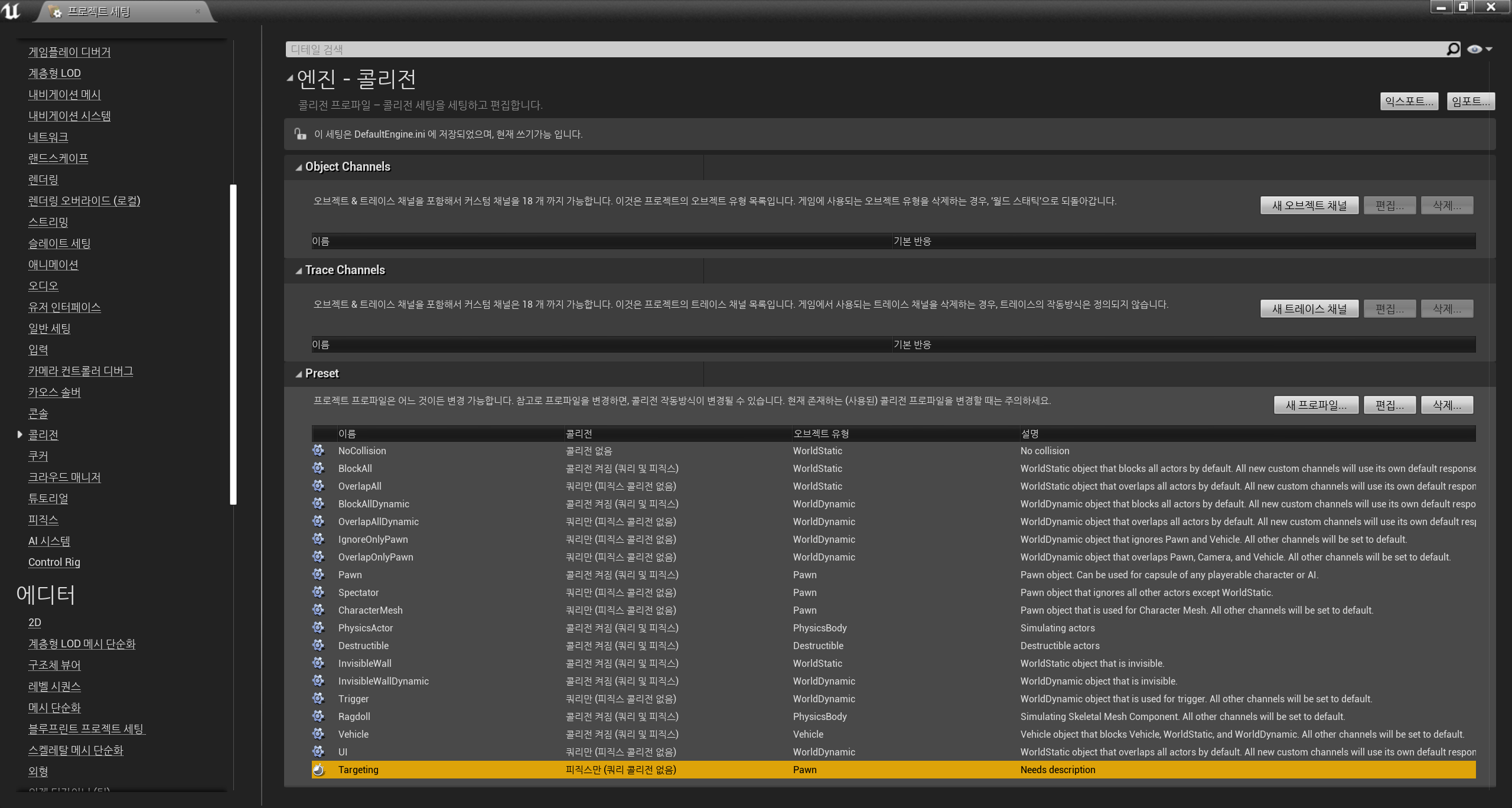This screenshot has height=808, width=1512.
Task: Click the Unreal Engine logo icon
Action: pos(11,11)
